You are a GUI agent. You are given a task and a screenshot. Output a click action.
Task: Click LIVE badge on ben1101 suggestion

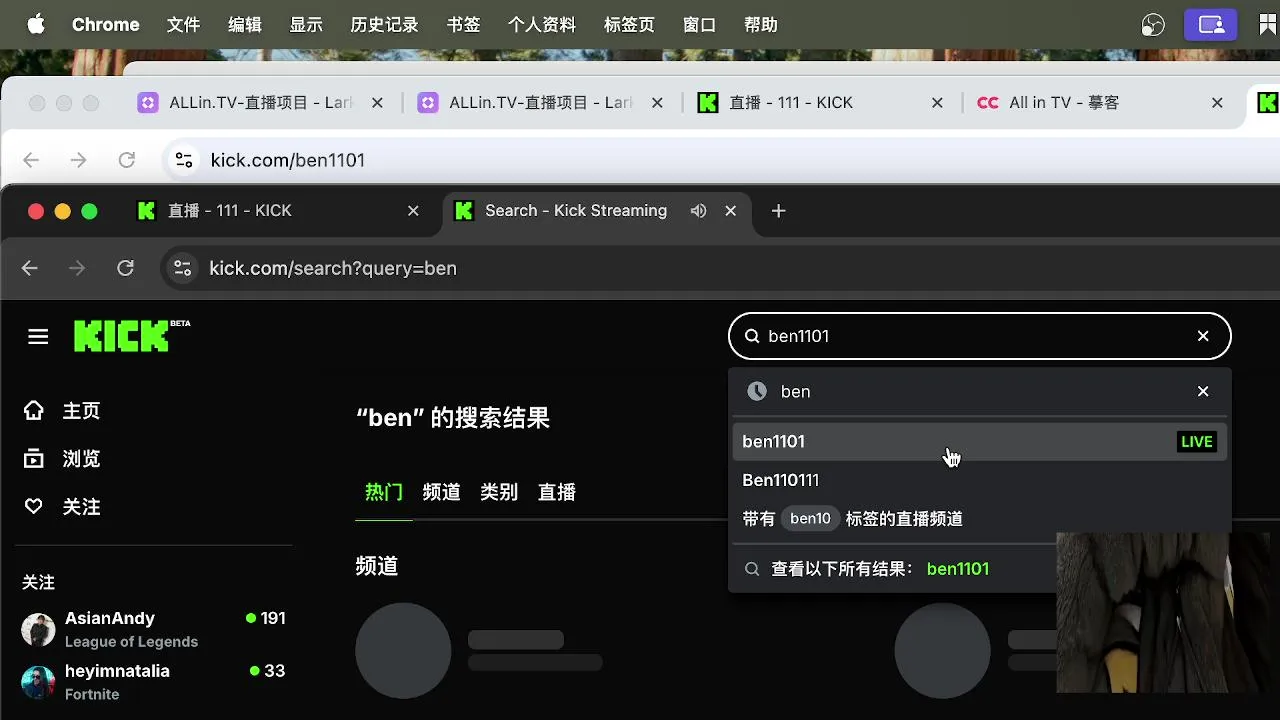point(1197,442)
